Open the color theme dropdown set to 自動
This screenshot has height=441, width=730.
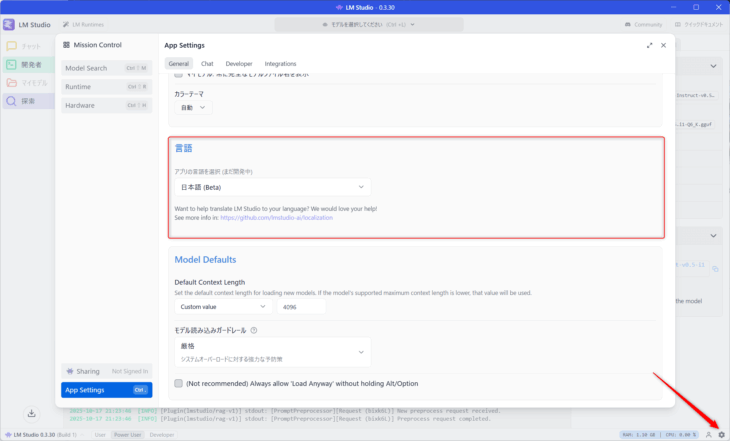(193, 107)
